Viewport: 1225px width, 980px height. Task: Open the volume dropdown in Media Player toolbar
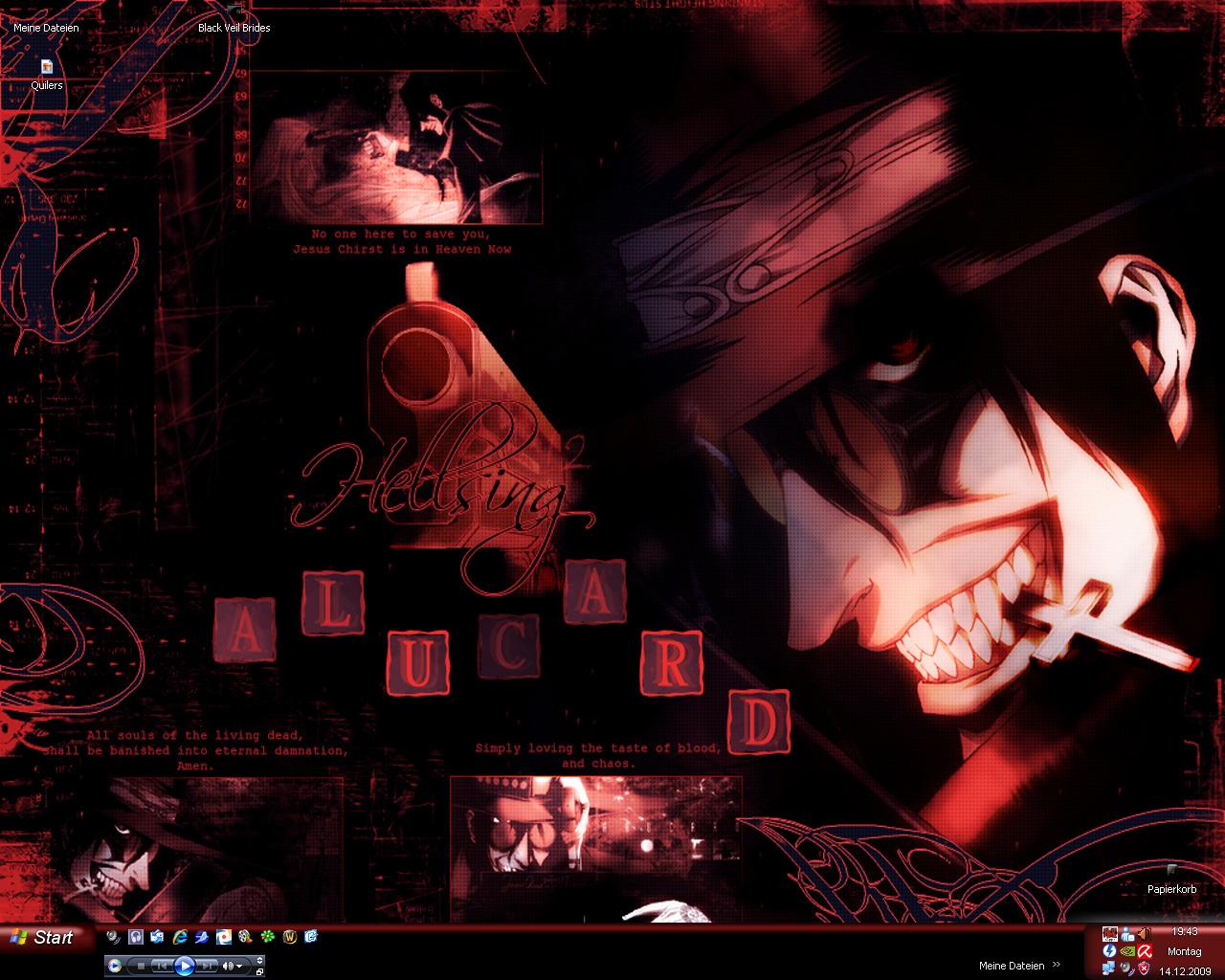(x=239, y=966)
